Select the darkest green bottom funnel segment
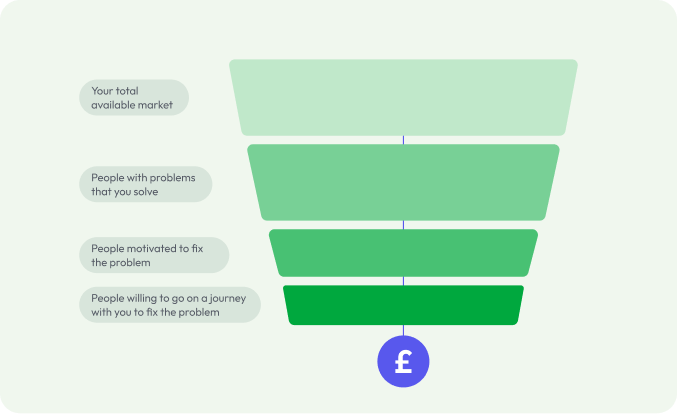This screenshot has height=414, width=677. point(403,305)
